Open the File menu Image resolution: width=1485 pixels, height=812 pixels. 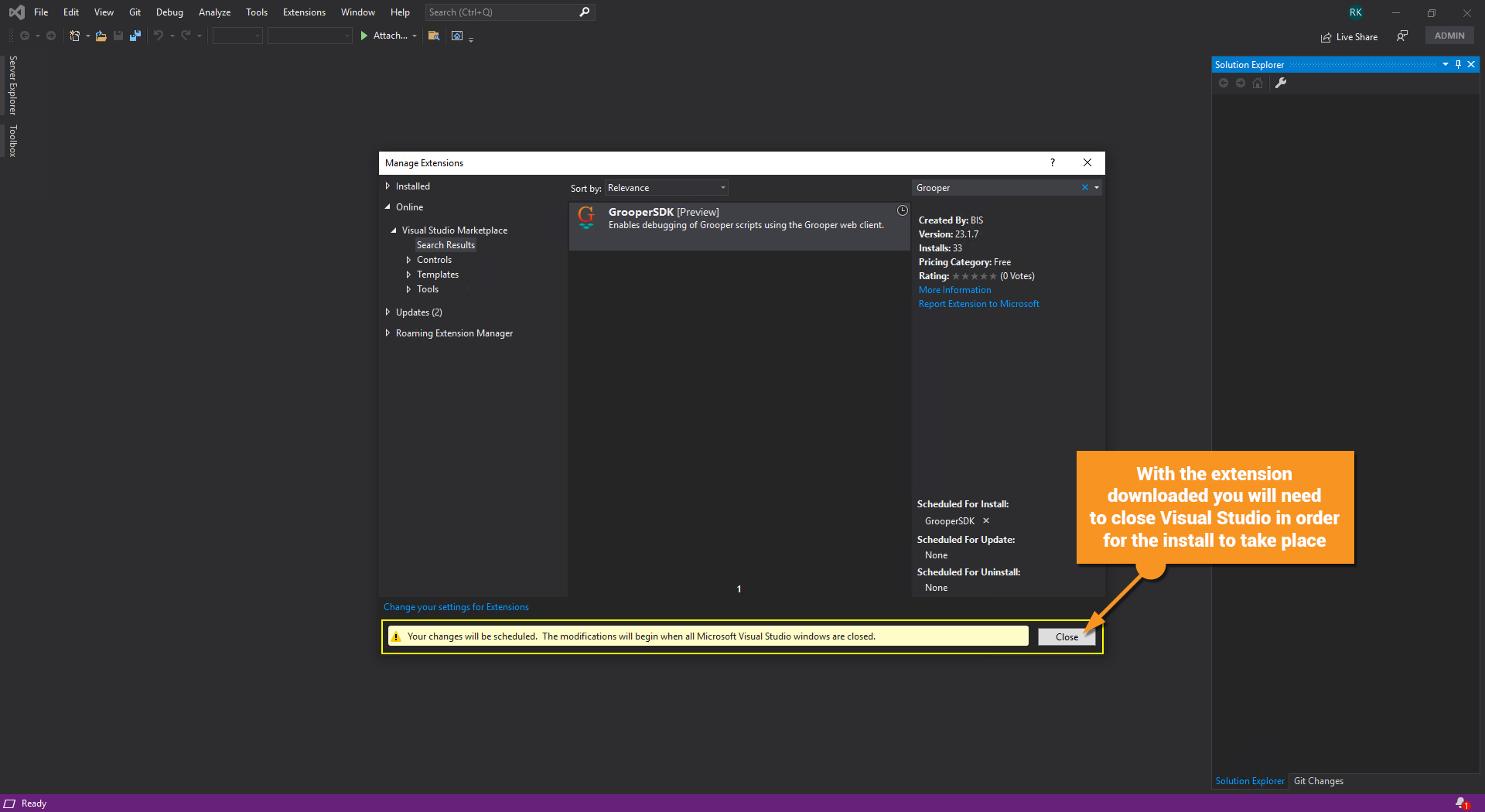[41, 12]
